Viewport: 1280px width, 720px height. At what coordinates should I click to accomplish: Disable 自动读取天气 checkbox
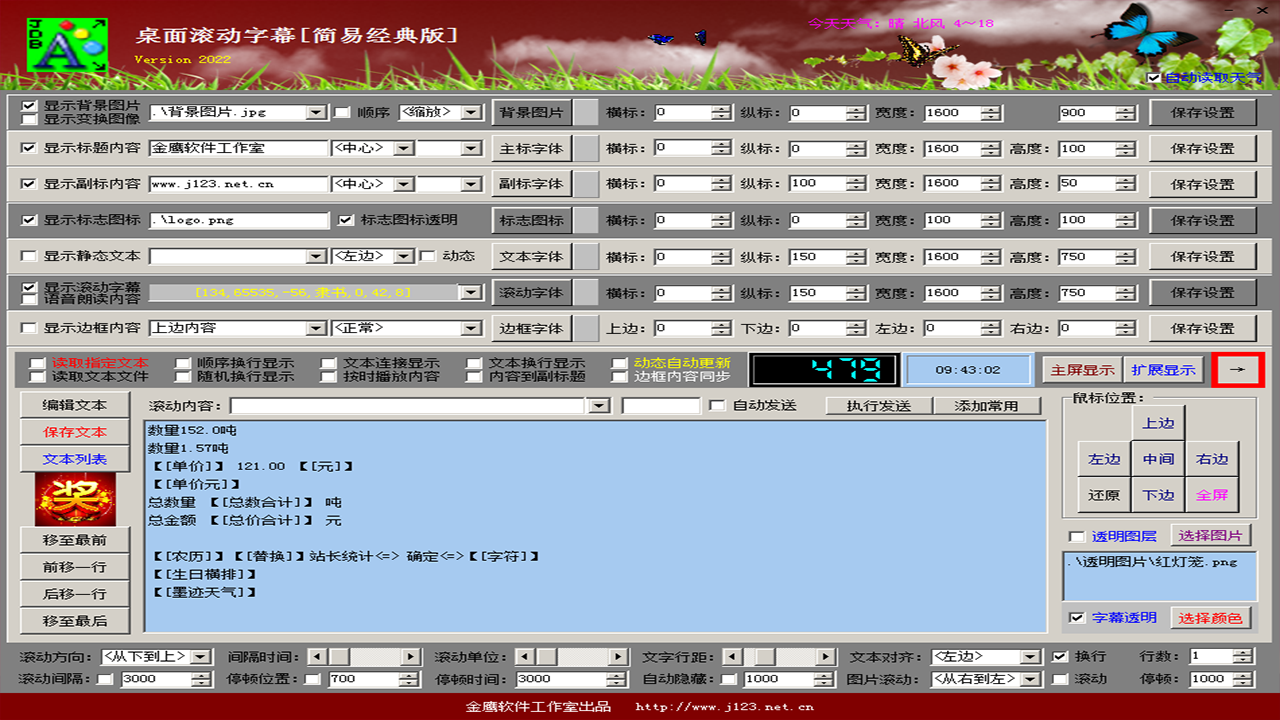coord(1154,78)
